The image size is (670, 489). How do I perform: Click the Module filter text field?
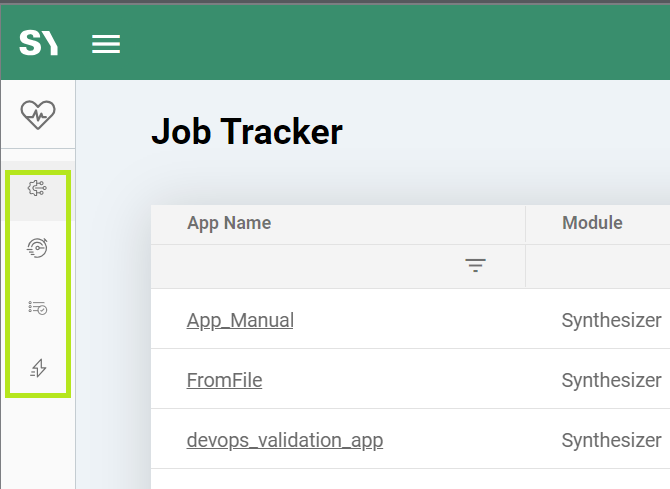tap(600, 266)
